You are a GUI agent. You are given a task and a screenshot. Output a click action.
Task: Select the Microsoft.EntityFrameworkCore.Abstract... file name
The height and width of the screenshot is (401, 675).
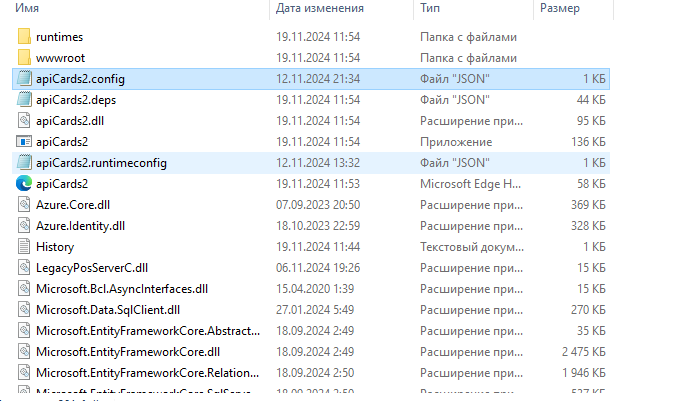(x=148, y=331)
